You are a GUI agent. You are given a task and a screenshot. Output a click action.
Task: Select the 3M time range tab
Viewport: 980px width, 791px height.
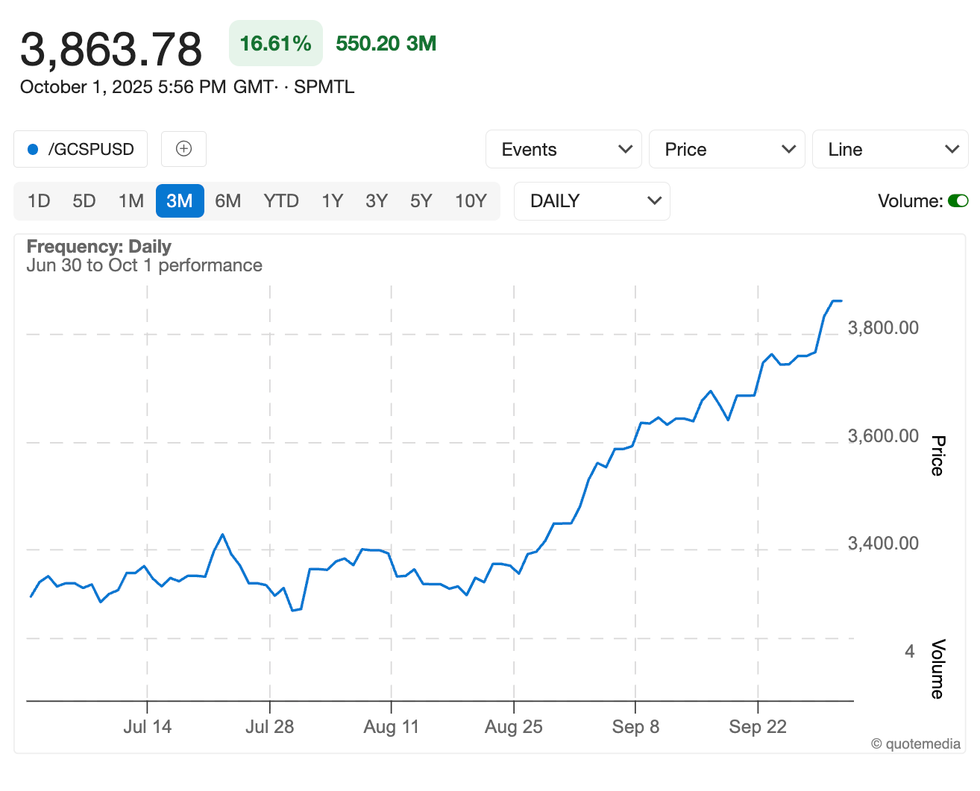click(x=179, y=201)
